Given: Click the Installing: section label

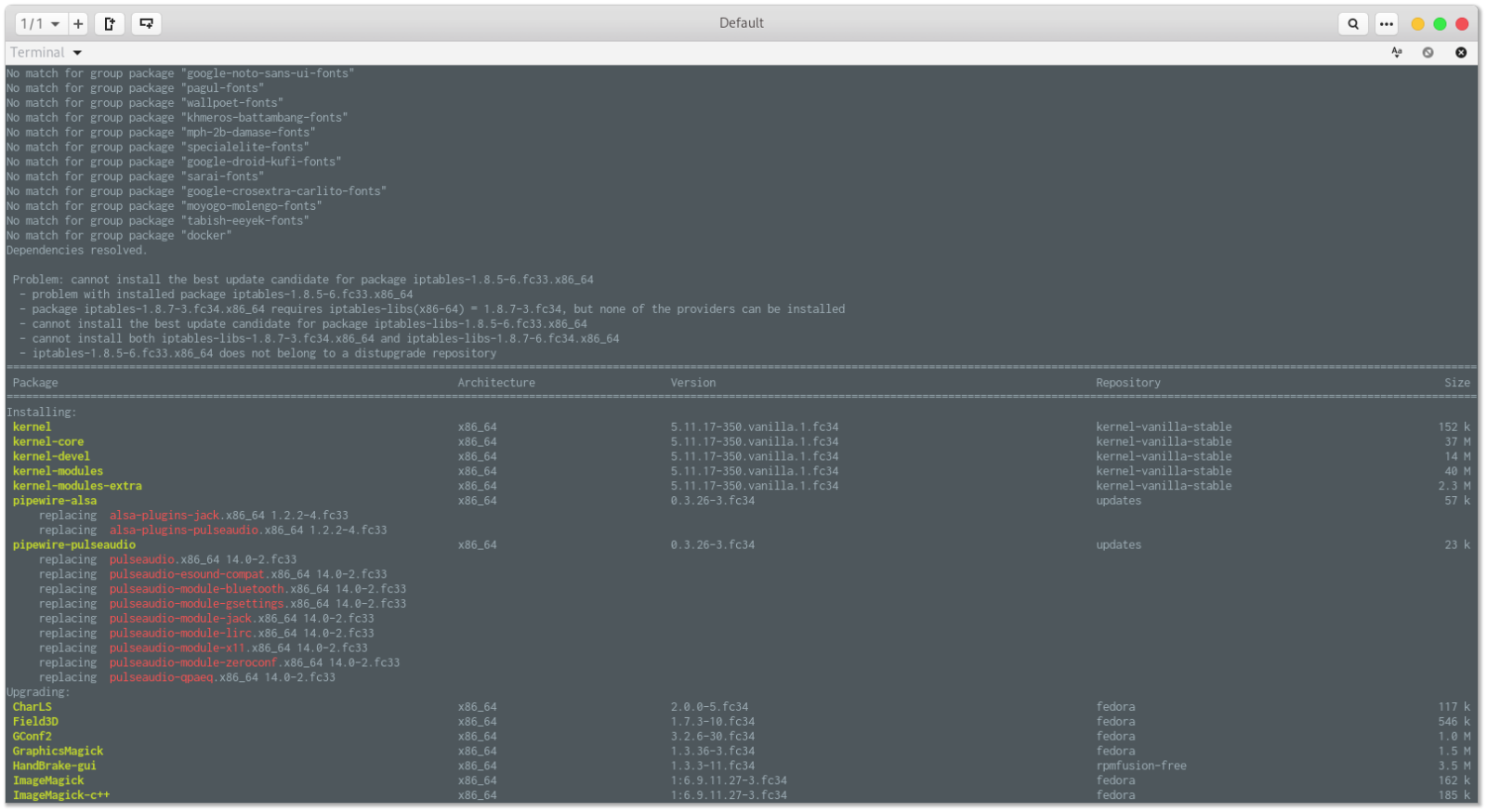Looking at the screenshot, I should click(x=42, y=413).
